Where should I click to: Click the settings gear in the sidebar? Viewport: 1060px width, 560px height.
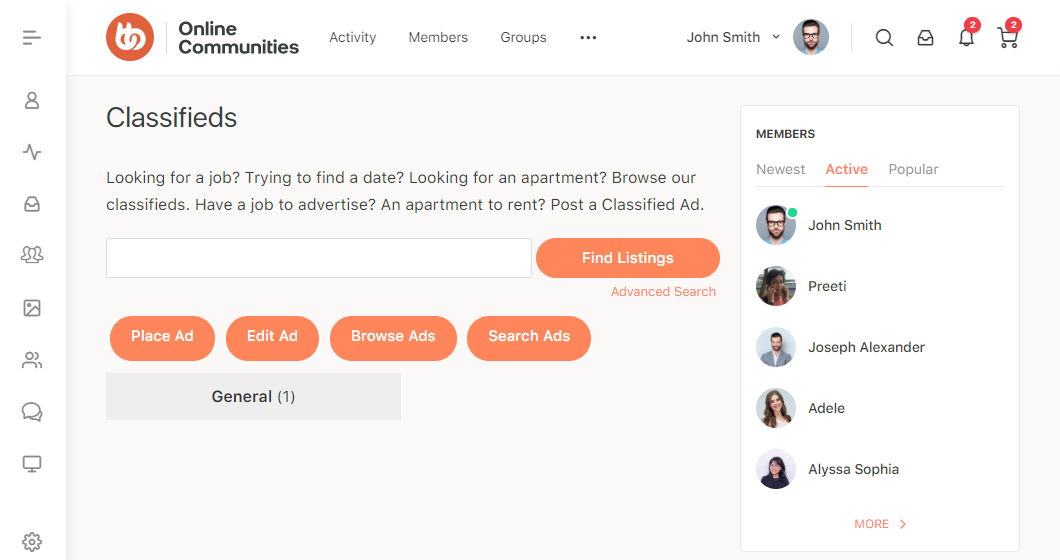click(32, 542)
